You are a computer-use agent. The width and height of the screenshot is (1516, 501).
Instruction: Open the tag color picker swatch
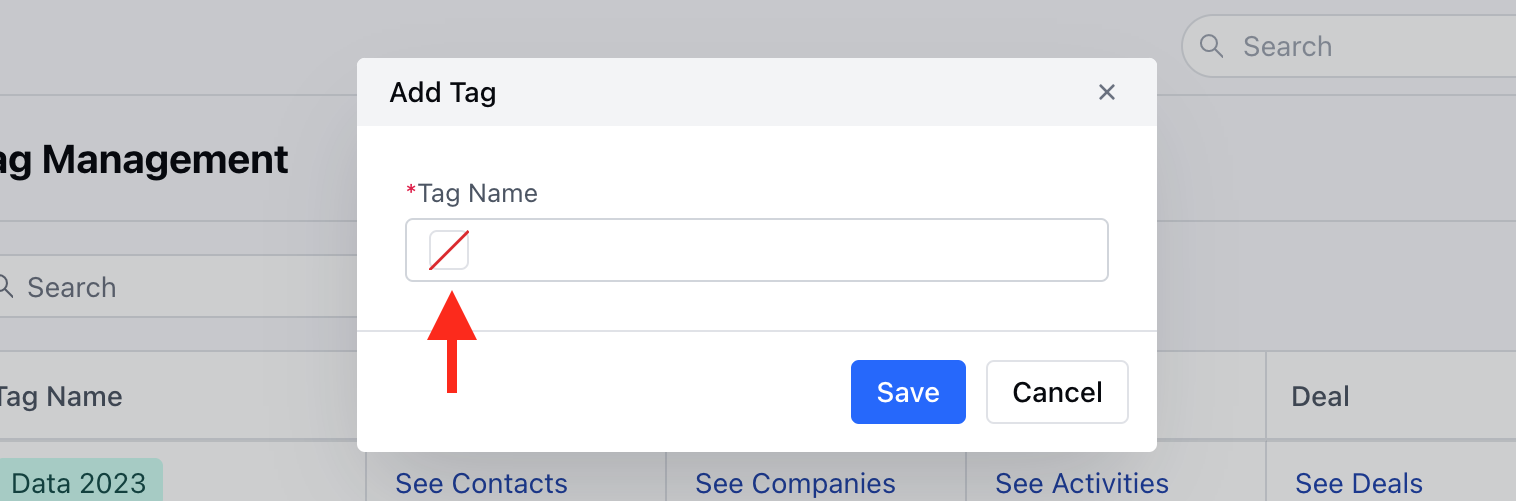click(449, 250)
